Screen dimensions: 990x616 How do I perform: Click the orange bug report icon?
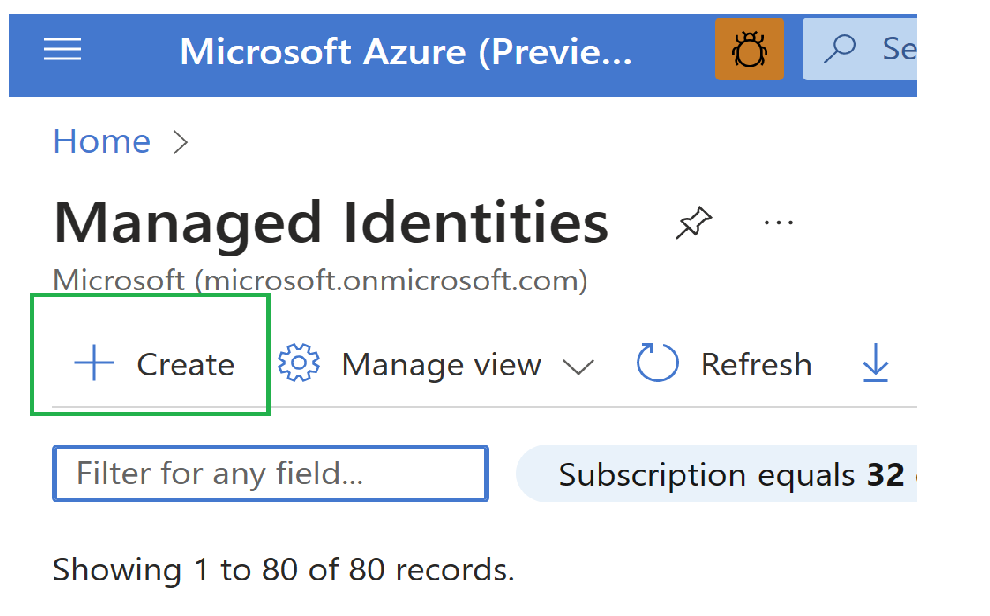pyautogui.click(x=749, y=49)
